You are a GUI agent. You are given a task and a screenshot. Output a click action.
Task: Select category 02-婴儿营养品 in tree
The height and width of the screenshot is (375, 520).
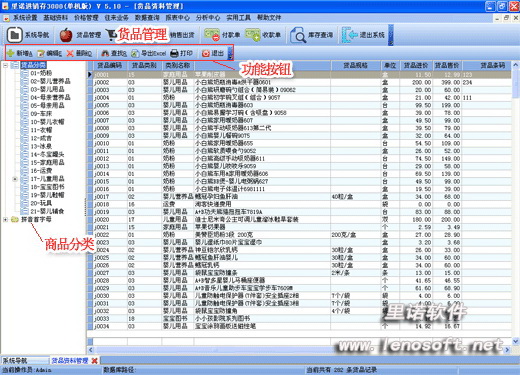pyautogui.click(x=50, y=81)
